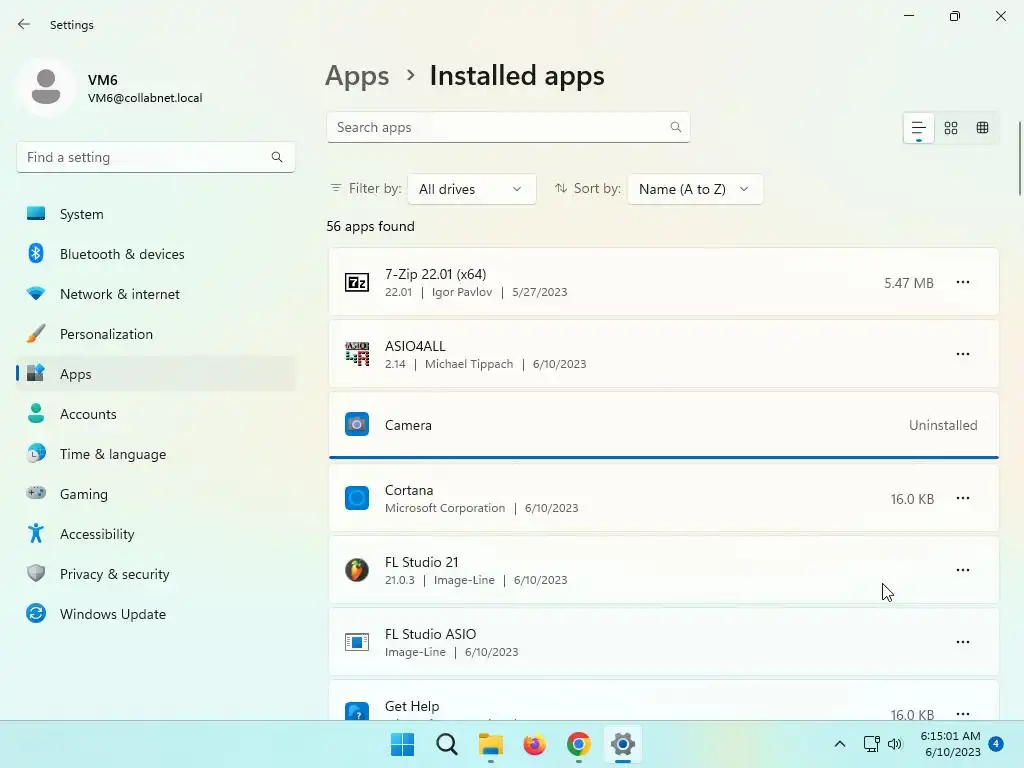
Task: Click the Apps breadcrumb link
Action: pyautogui.click(x=357, y=76)
